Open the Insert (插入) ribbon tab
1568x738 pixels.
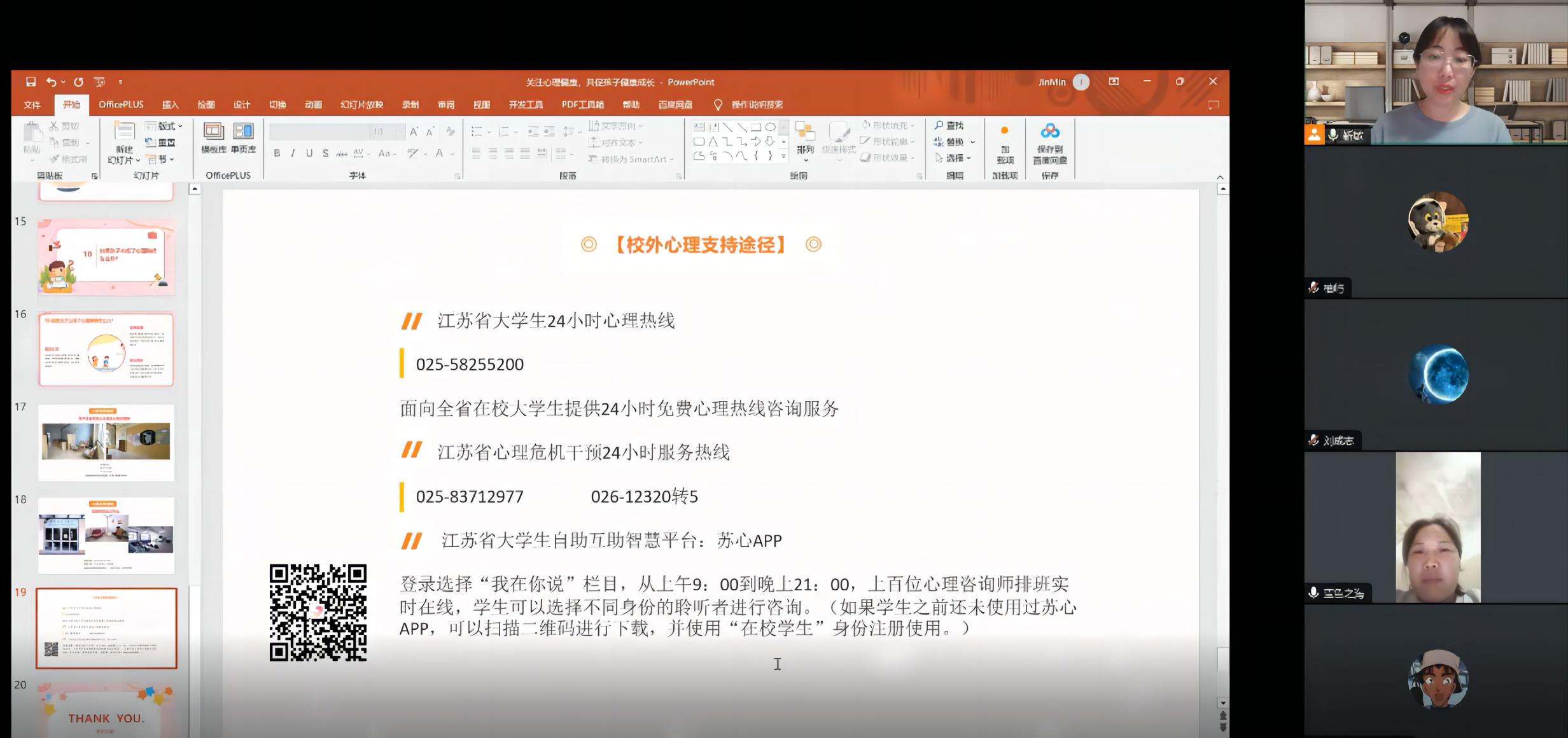170,105
